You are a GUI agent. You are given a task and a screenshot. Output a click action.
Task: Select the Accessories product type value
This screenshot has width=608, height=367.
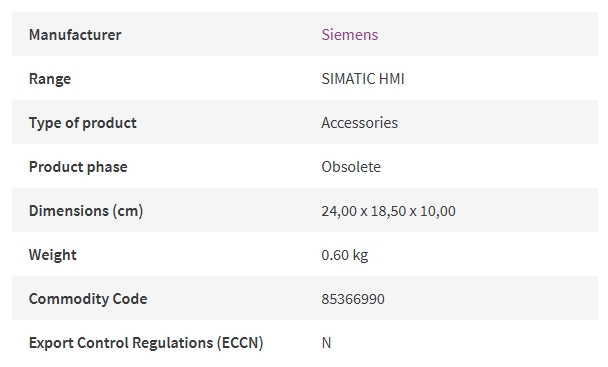coord(359,123)
